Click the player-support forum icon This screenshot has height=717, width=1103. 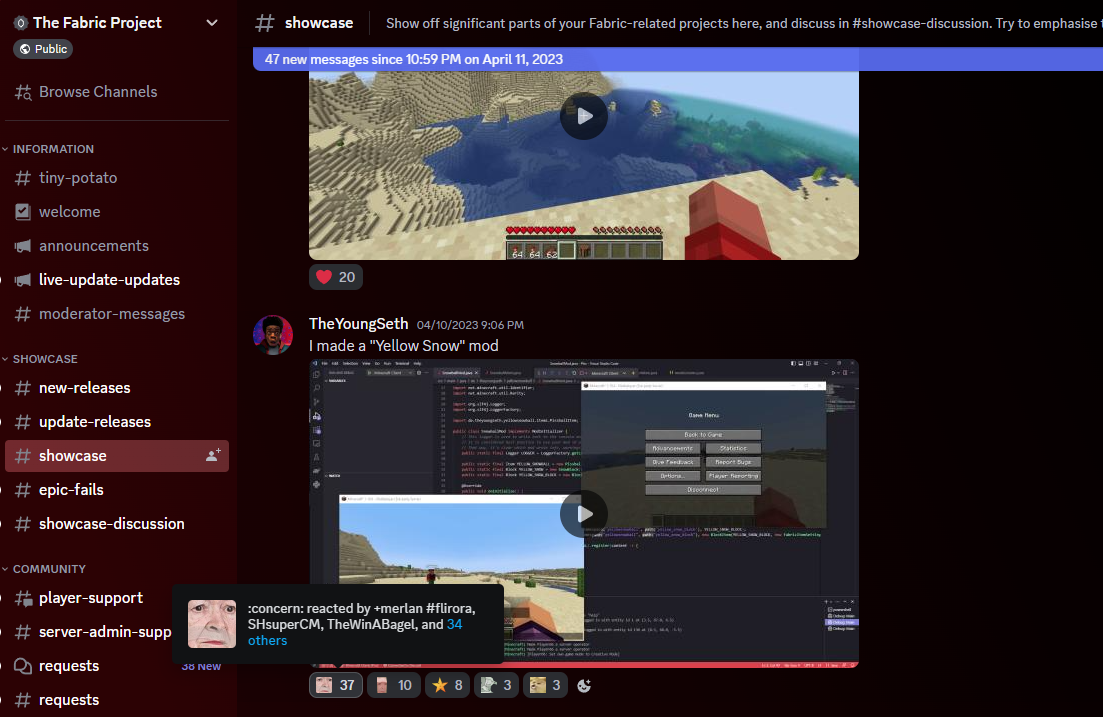coord(23,598)
